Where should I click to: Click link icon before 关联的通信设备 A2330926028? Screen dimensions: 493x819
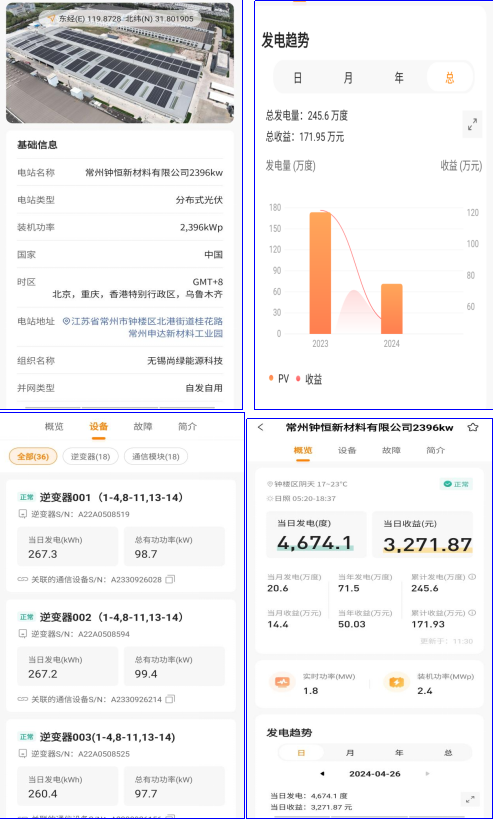pos(22,579)
